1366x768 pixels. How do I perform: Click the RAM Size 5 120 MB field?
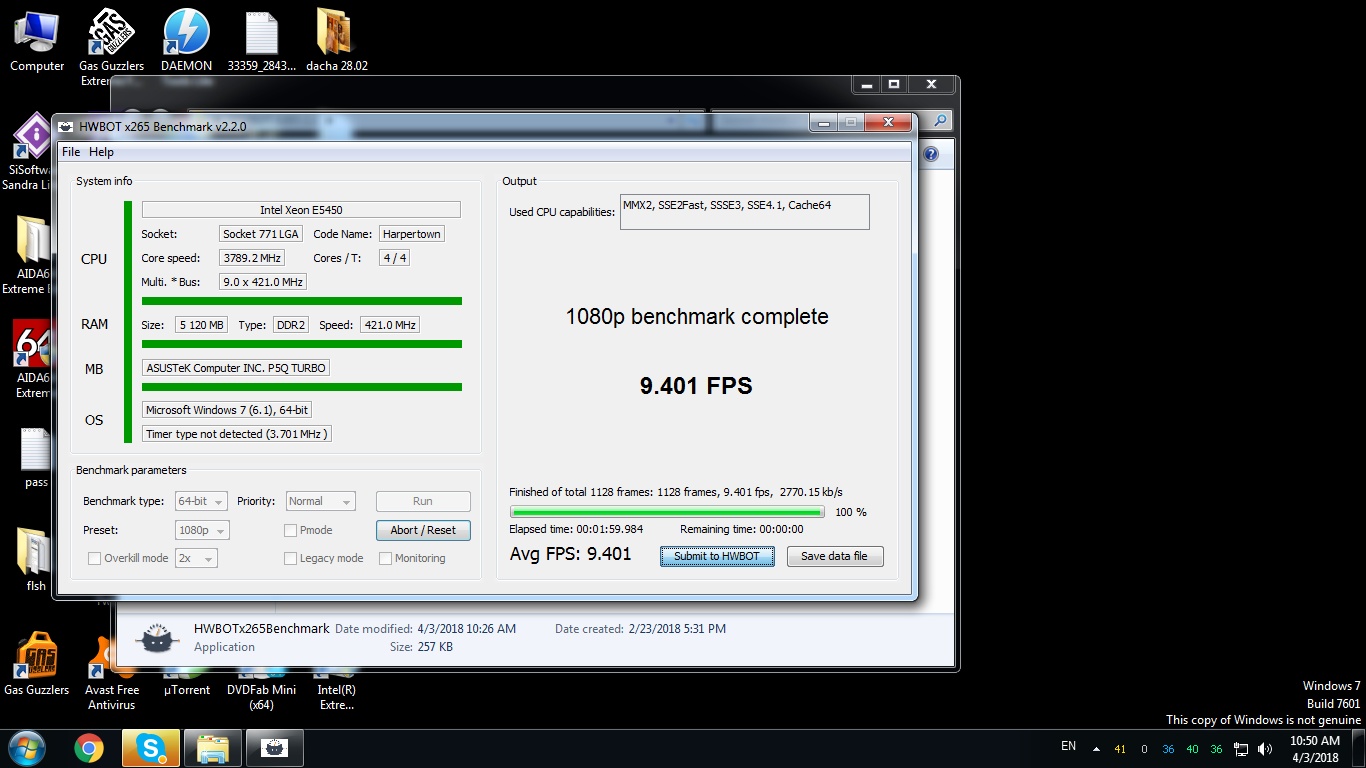(x=202, y=325)
